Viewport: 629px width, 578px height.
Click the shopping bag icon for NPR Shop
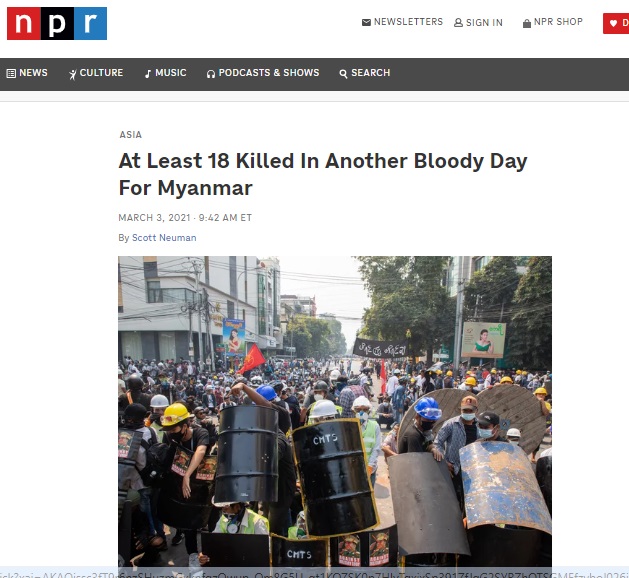(527, 23)
